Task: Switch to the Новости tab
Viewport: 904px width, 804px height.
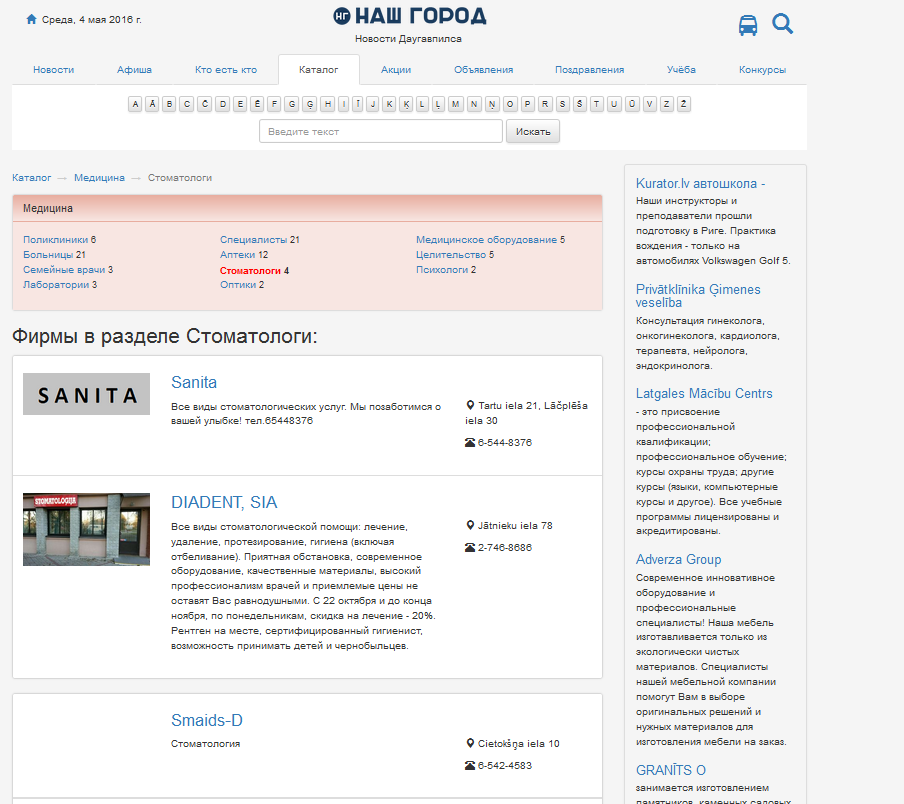Action: pos(53,70)
